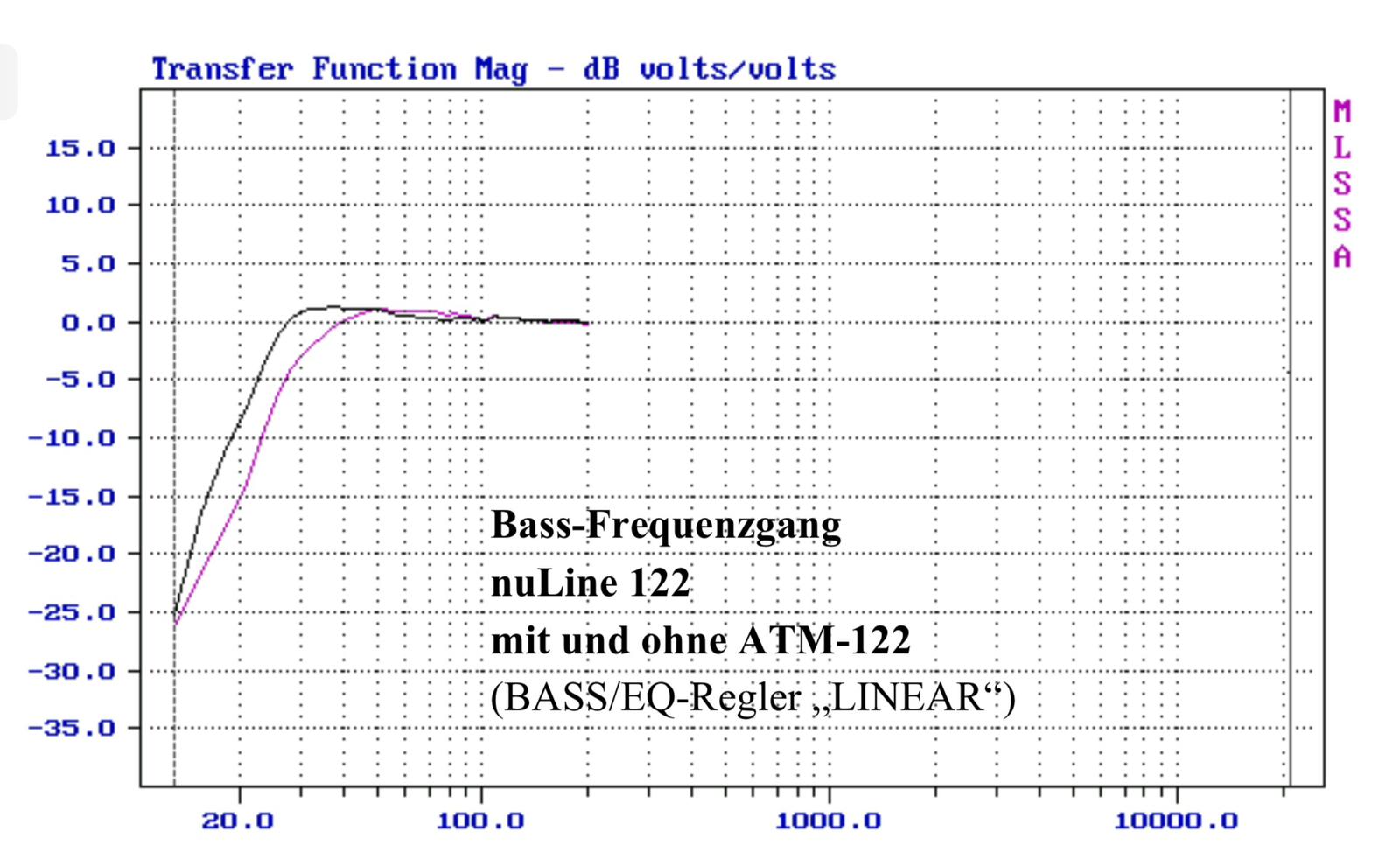The image size is (1400, 852).
Task: Click the 1000.0 frequency axis label
Action: pos(828,821)
